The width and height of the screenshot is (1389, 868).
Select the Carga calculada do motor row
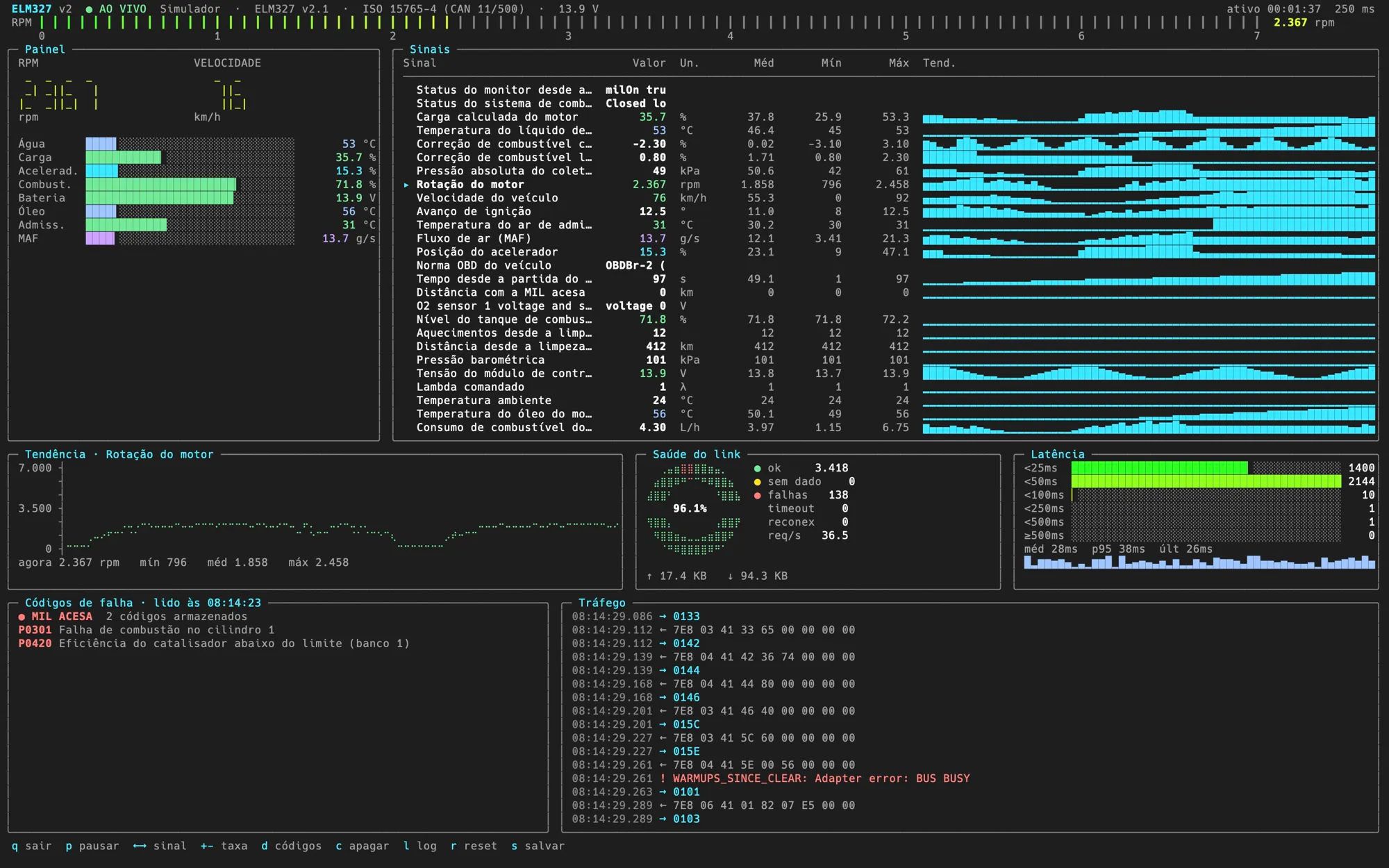click(x=889, y=117)
